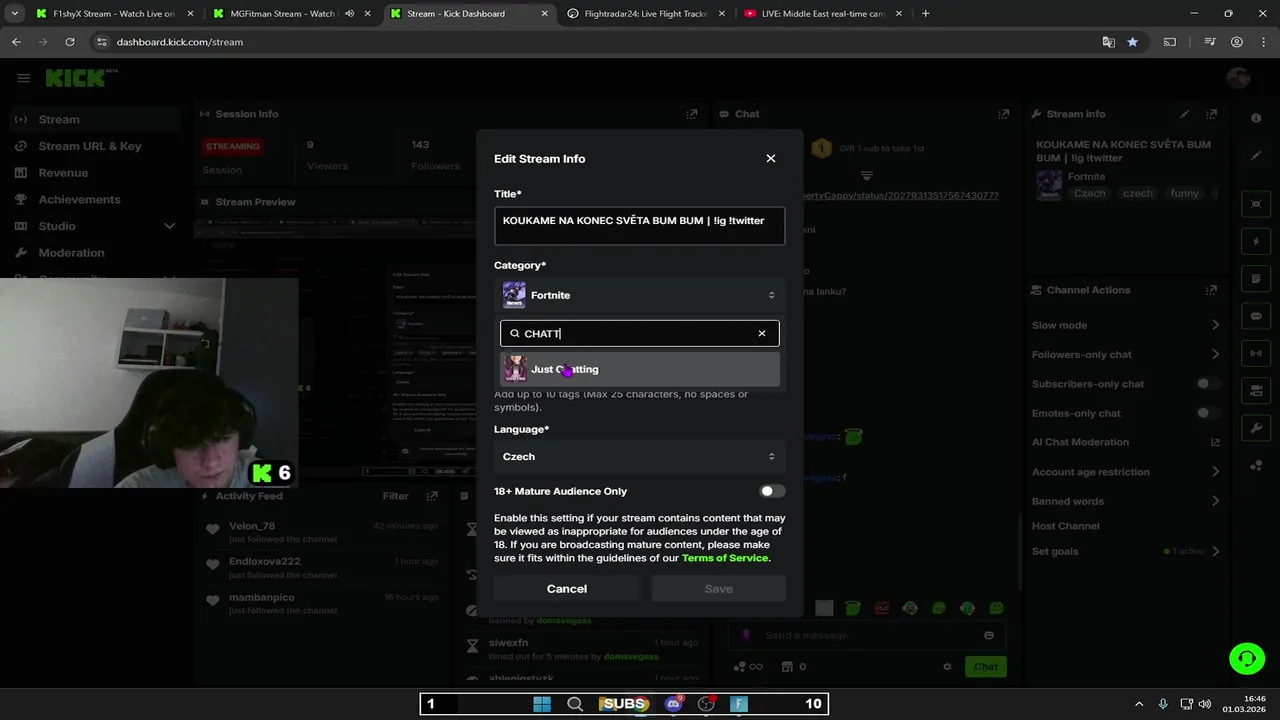1280x720 pixels.
Task: Open Discord from the taskbar
Action: click(673, 704)
